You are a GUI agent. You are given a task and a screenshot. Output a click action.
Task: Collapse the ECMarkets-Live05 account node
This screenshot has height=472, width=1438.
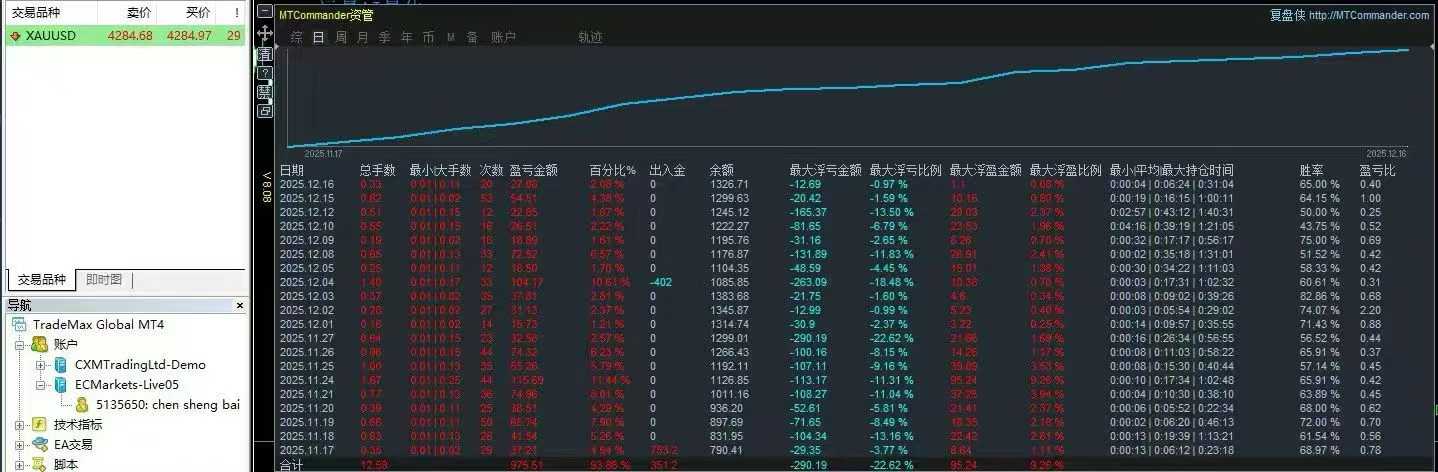(41, 385)
